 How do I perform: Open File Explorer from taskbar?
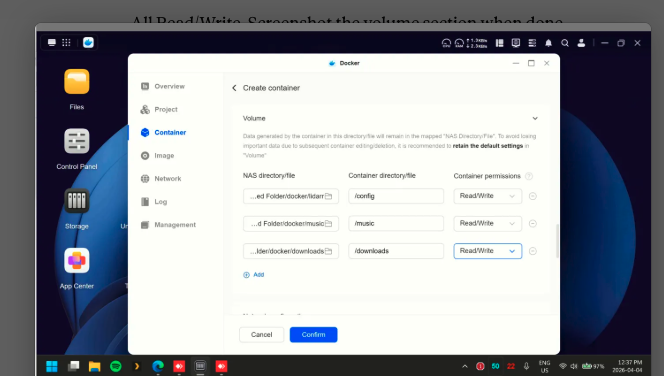[x=94, y=366]
